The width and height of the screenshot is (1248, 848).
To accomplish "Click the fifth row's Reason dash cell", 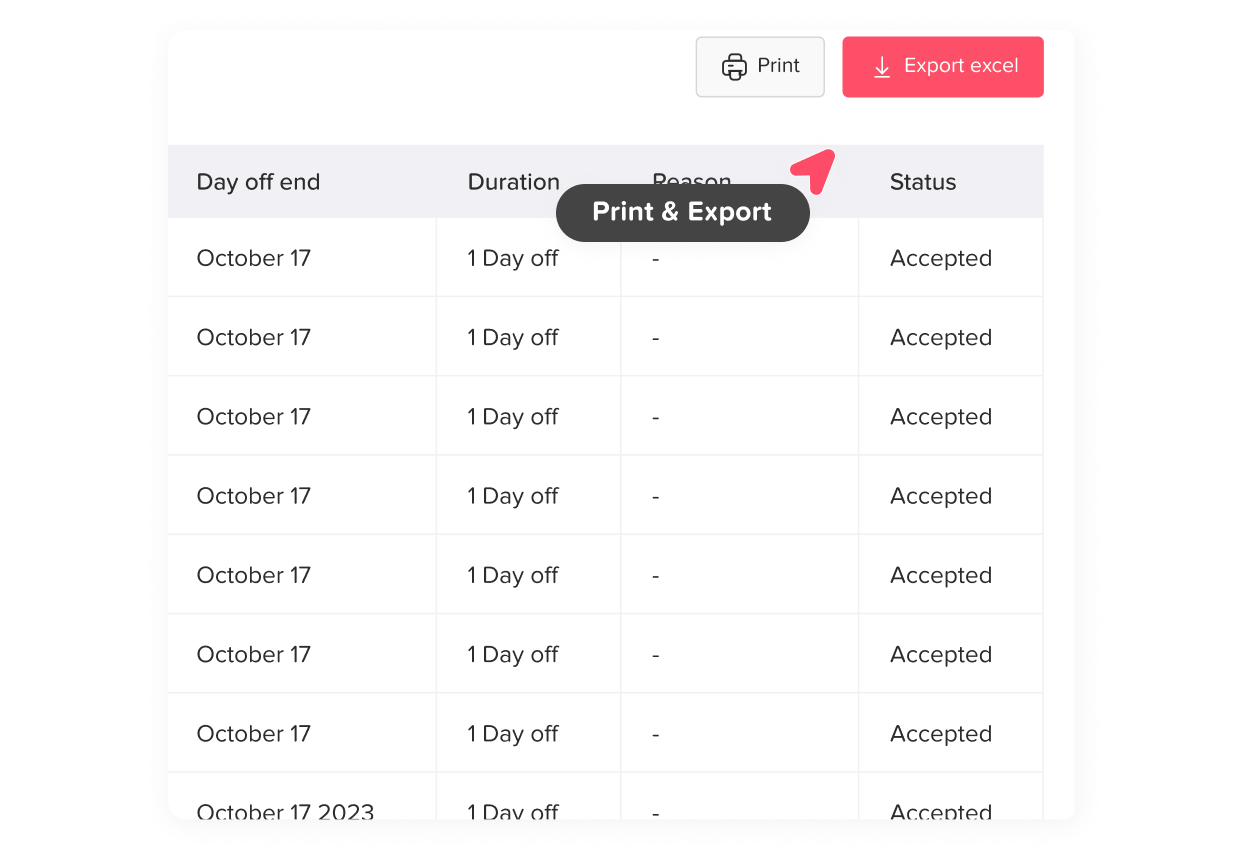I will click(656, 576).
